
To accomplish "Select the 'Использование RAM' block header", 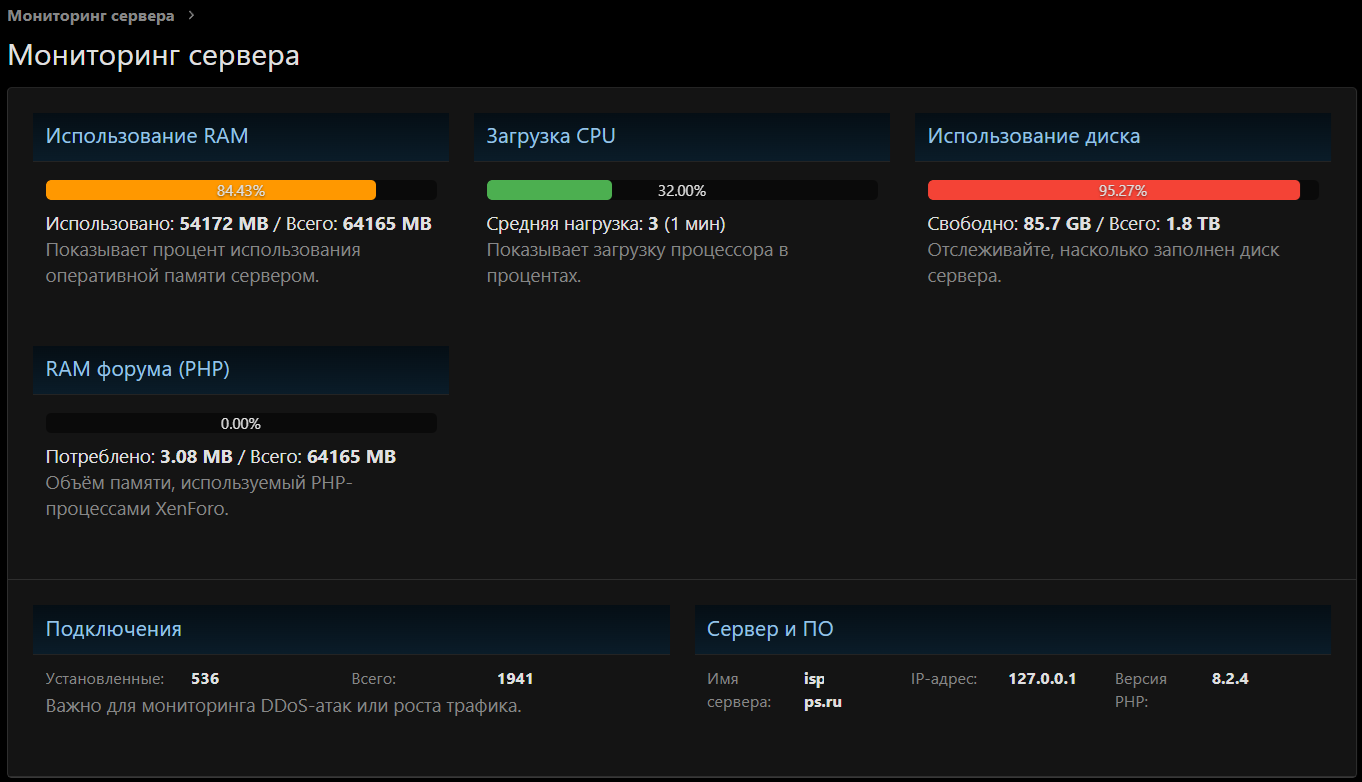I will pos(147,136).
